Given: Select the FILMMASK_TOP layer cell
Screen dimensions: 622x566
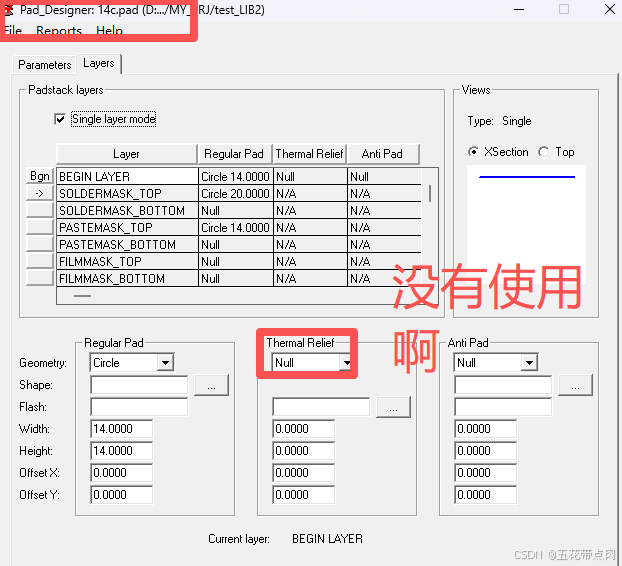Looking at the screenshot, I should (127, 262).
